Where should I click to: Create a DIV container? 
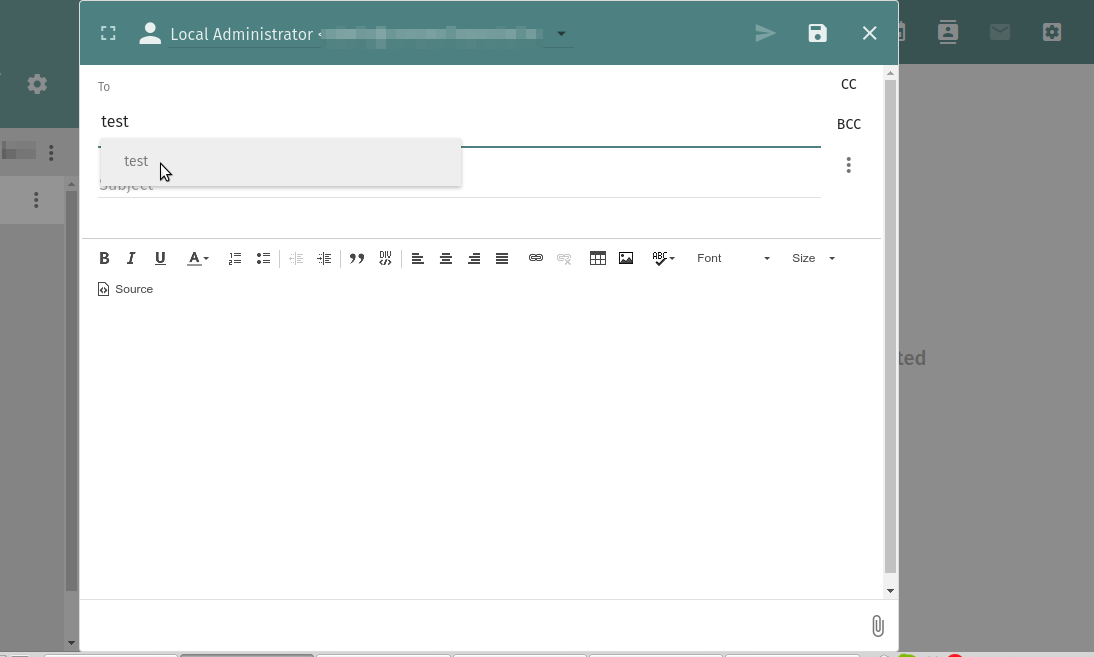(385, 259)
